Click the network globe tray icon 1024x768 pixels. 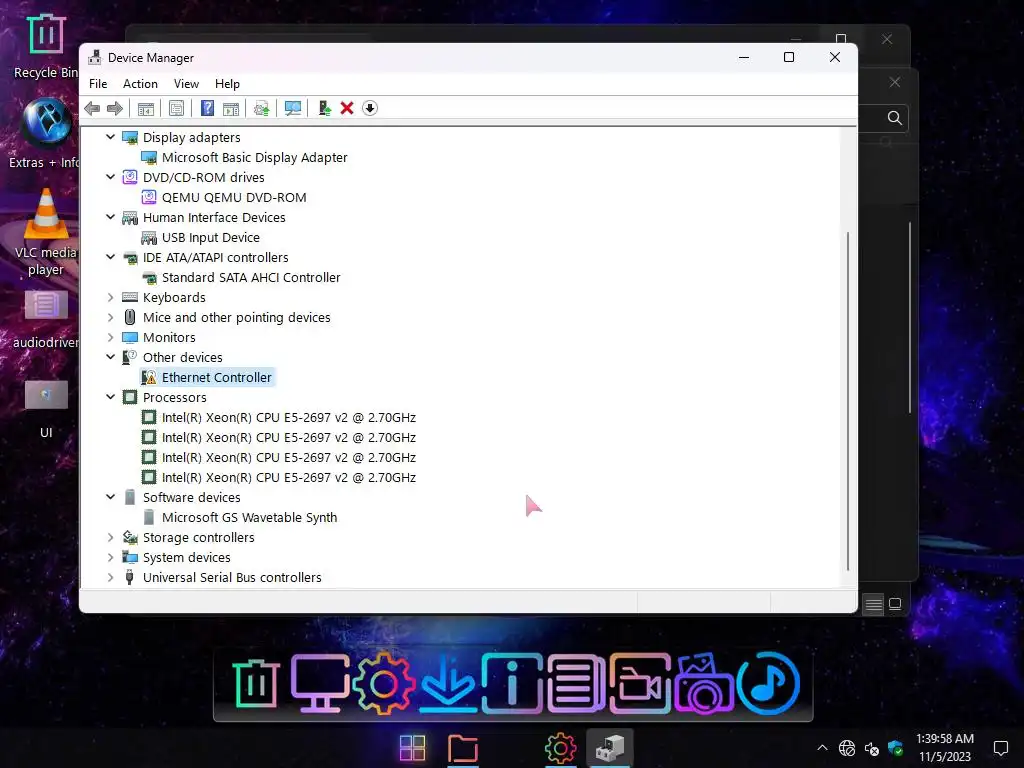point(847,748)
